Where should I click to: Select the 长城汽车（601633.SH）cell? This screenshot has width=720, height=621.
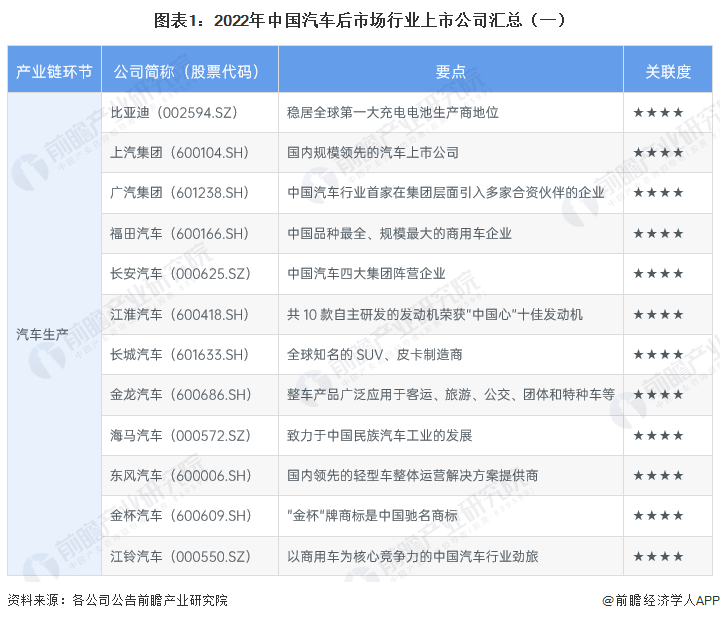pyautogui.click(x=190, y=355)
